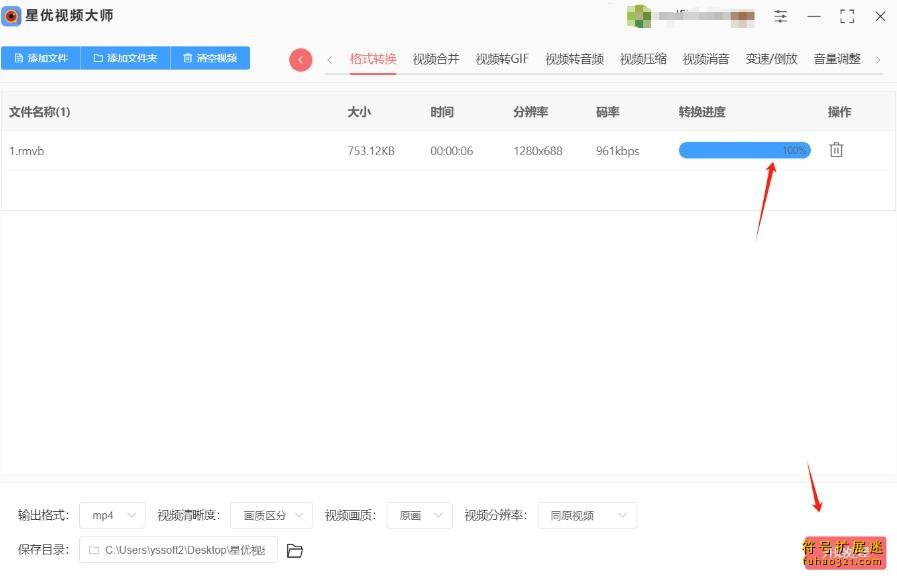Open the 视频清晰度 dropdown
Screen dimensions: 897x576
click(x=271, y=516)
